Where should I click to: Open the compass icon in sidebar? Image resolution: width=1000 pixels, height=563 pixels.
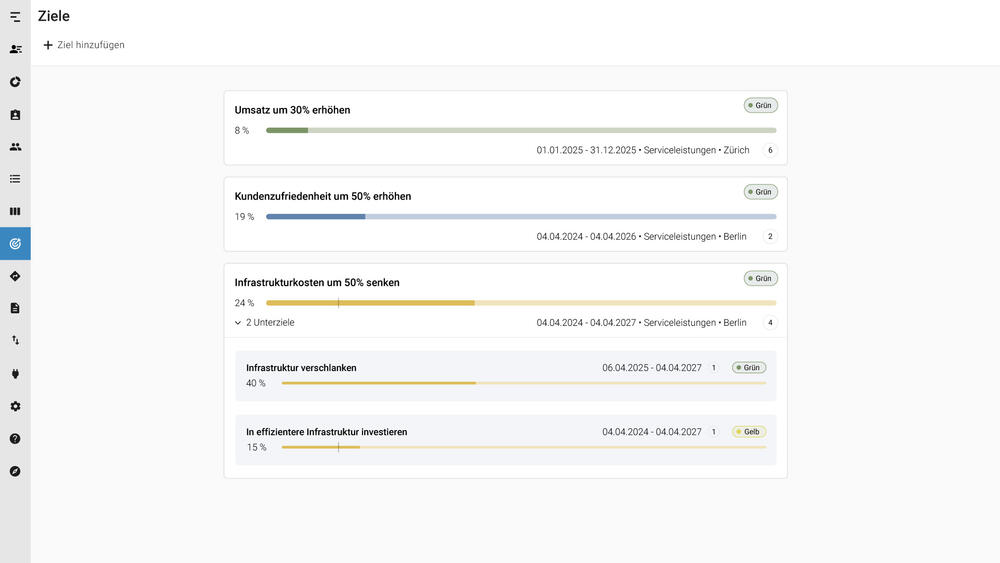[15, 471]
